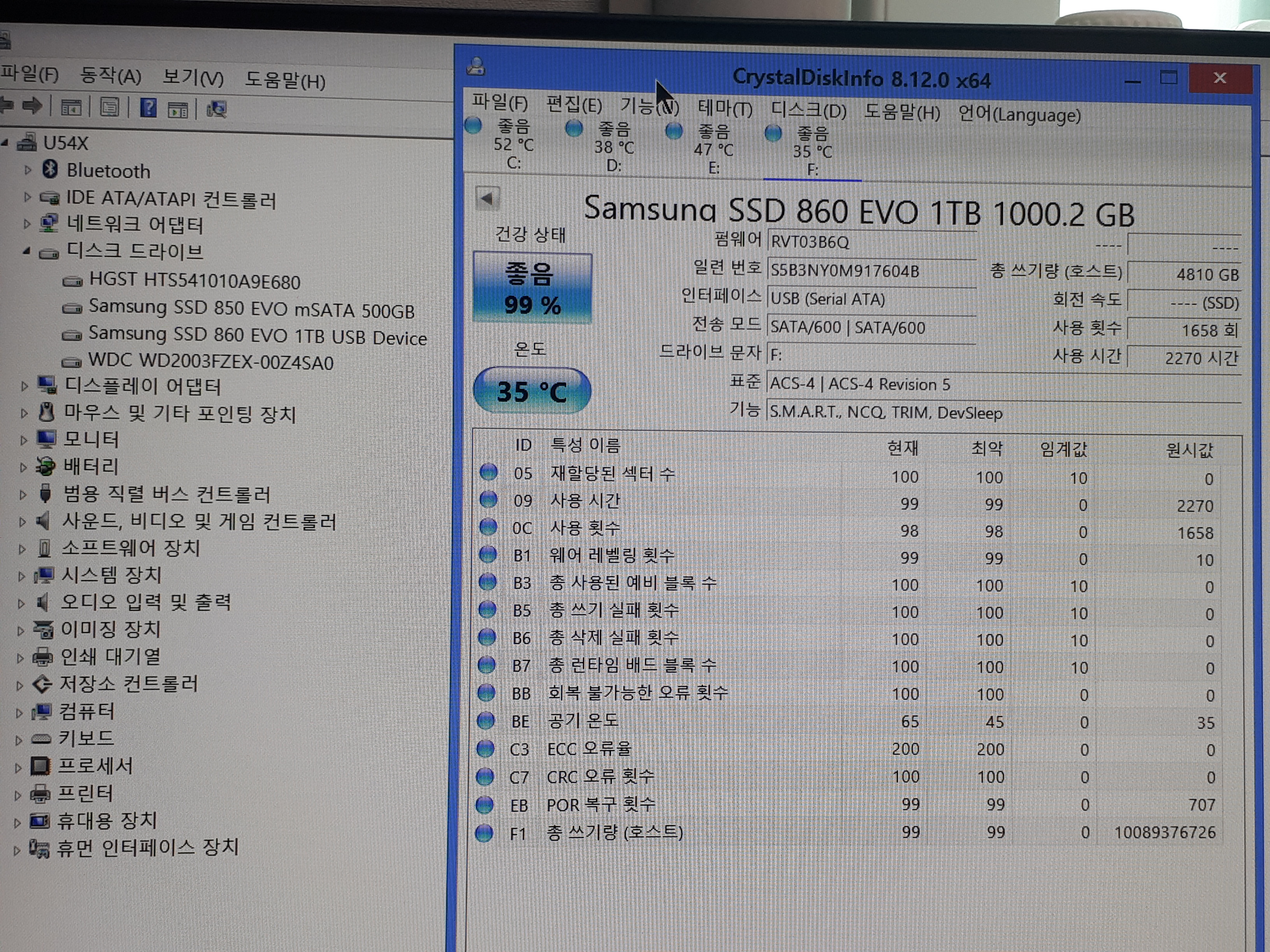Expand 모니터 category

(x=23, y=440)
